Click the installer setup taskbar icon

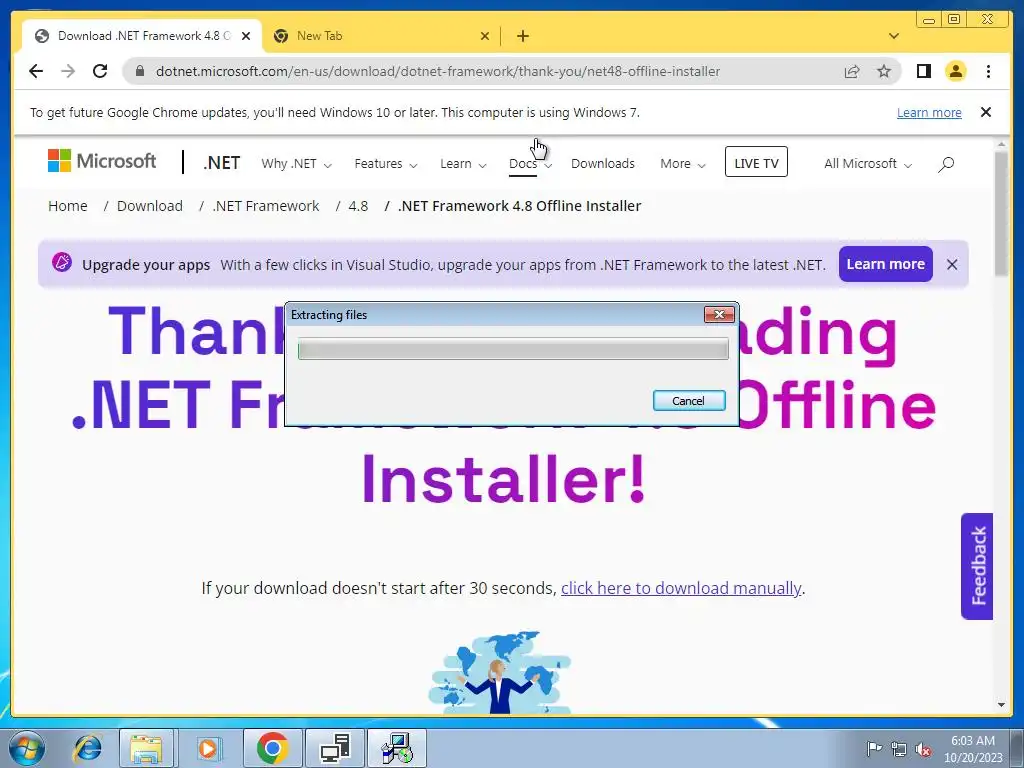[x=396, y=748]
